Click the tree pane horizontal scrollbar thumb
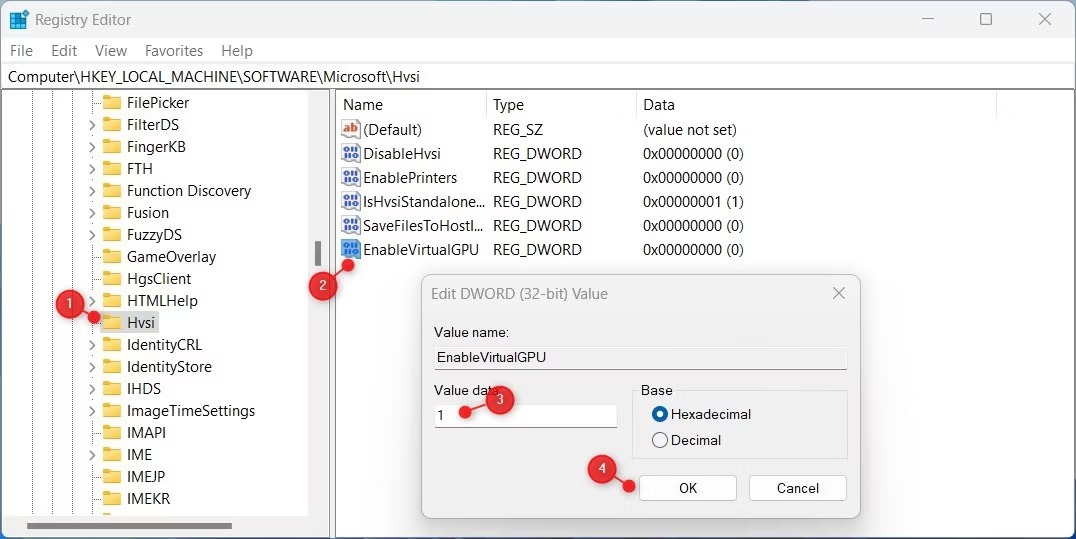 click(x=129, y=526)
